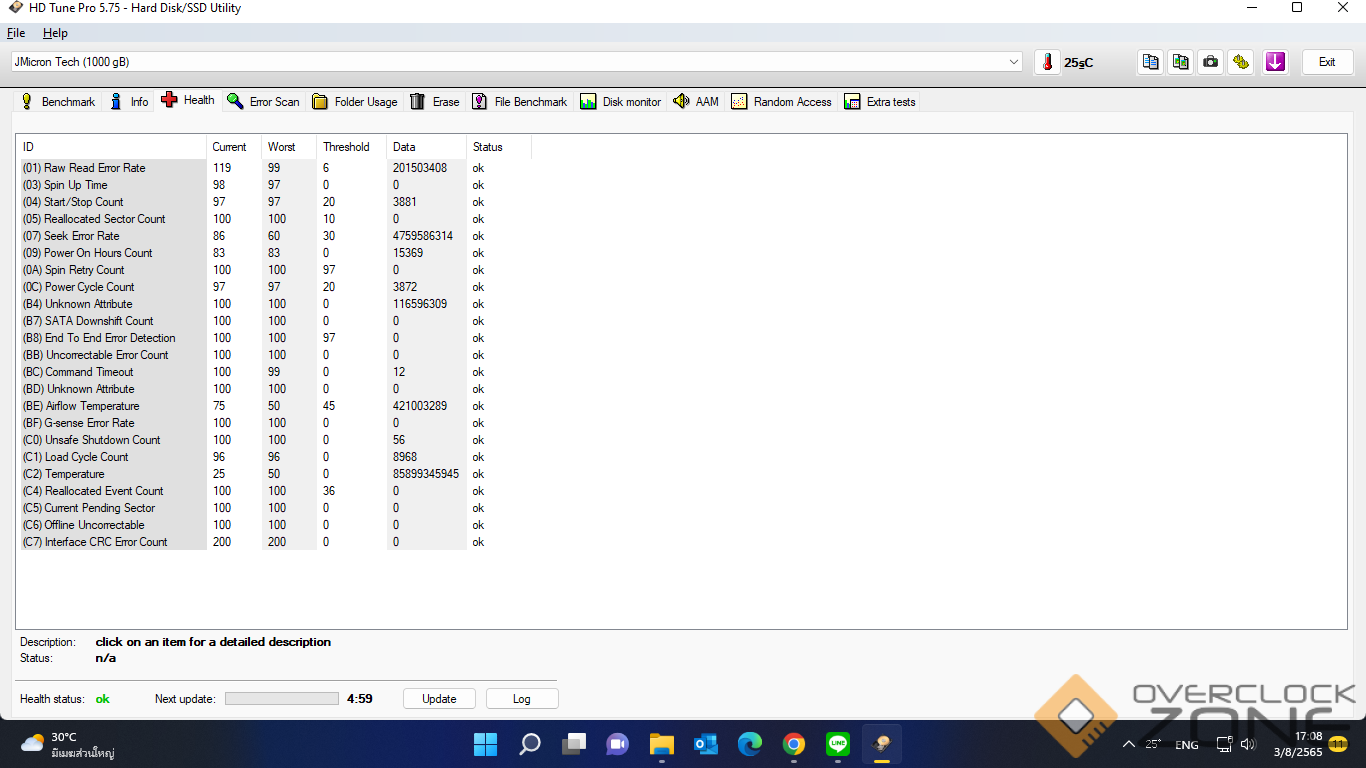The height and width of the screenshot is (768, 1366).
Task: Select the Spin Retry Count attribute
Action: click(x=74, y=270)
